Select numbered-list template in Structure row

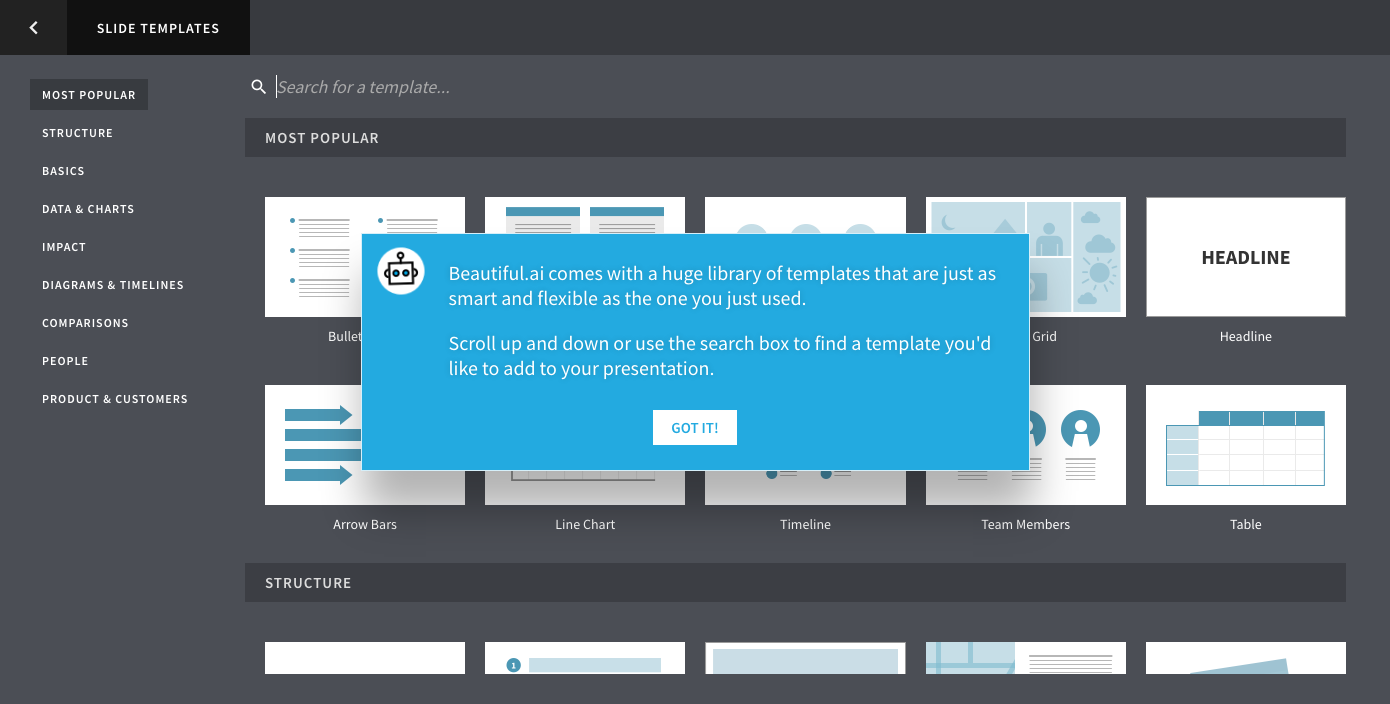pos(585,658)
